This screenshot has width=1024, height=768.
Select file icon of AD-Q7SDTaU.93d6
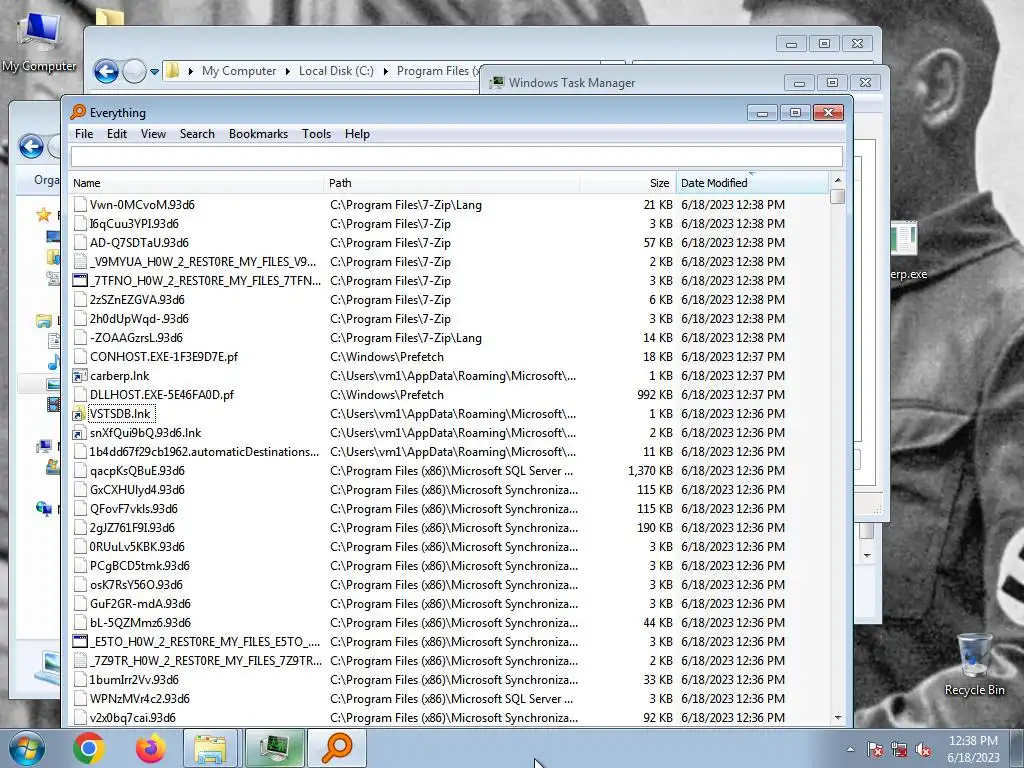pyautogui.click(x=80, y=242)
